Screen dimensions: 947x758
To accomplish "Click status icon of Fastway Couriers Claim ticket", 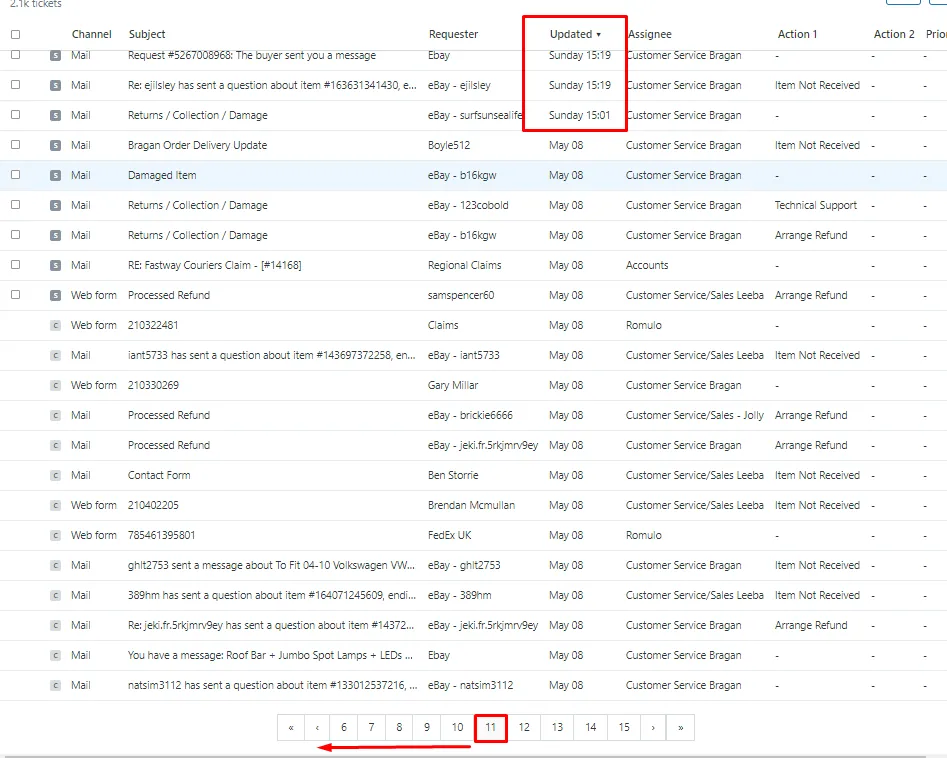I will click(x=55, y=265).
